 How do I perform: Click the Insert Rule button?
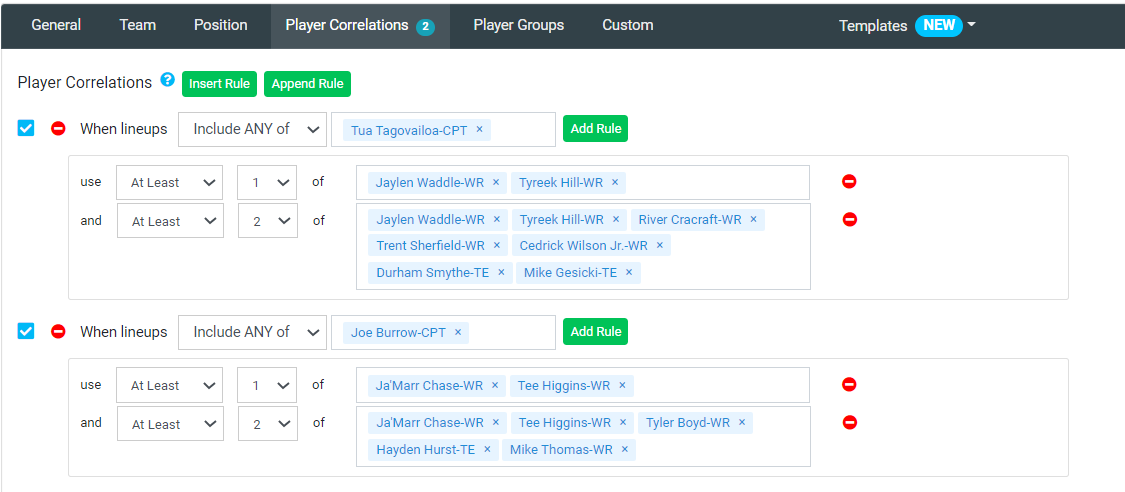tap(220, 84)
